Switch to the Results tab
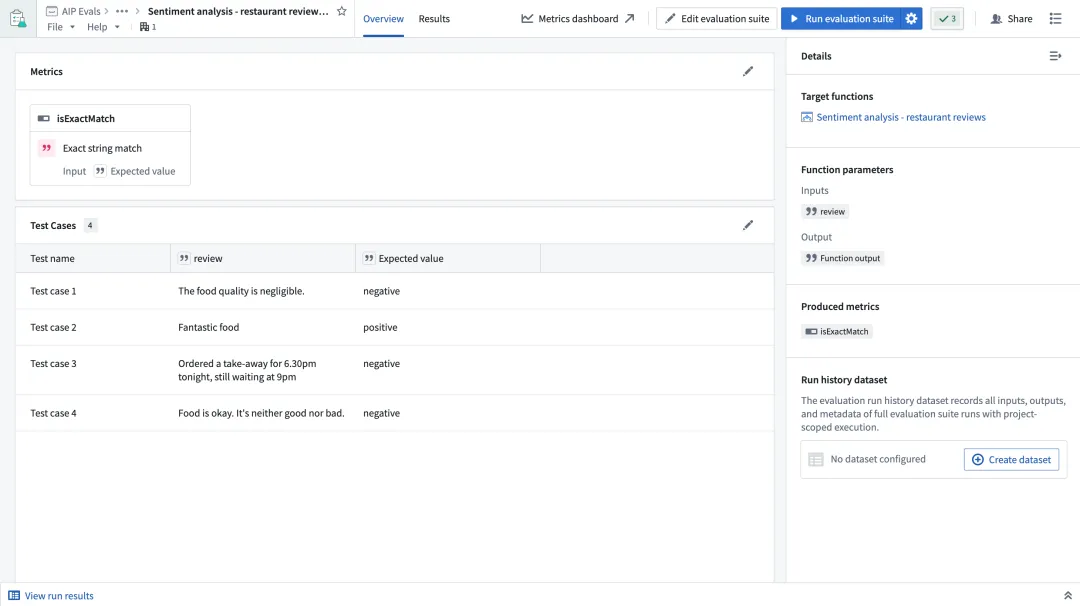Image resolution: width=1080 pixels, height=606 pixels. pyautogui.click(x=434, y=19)
